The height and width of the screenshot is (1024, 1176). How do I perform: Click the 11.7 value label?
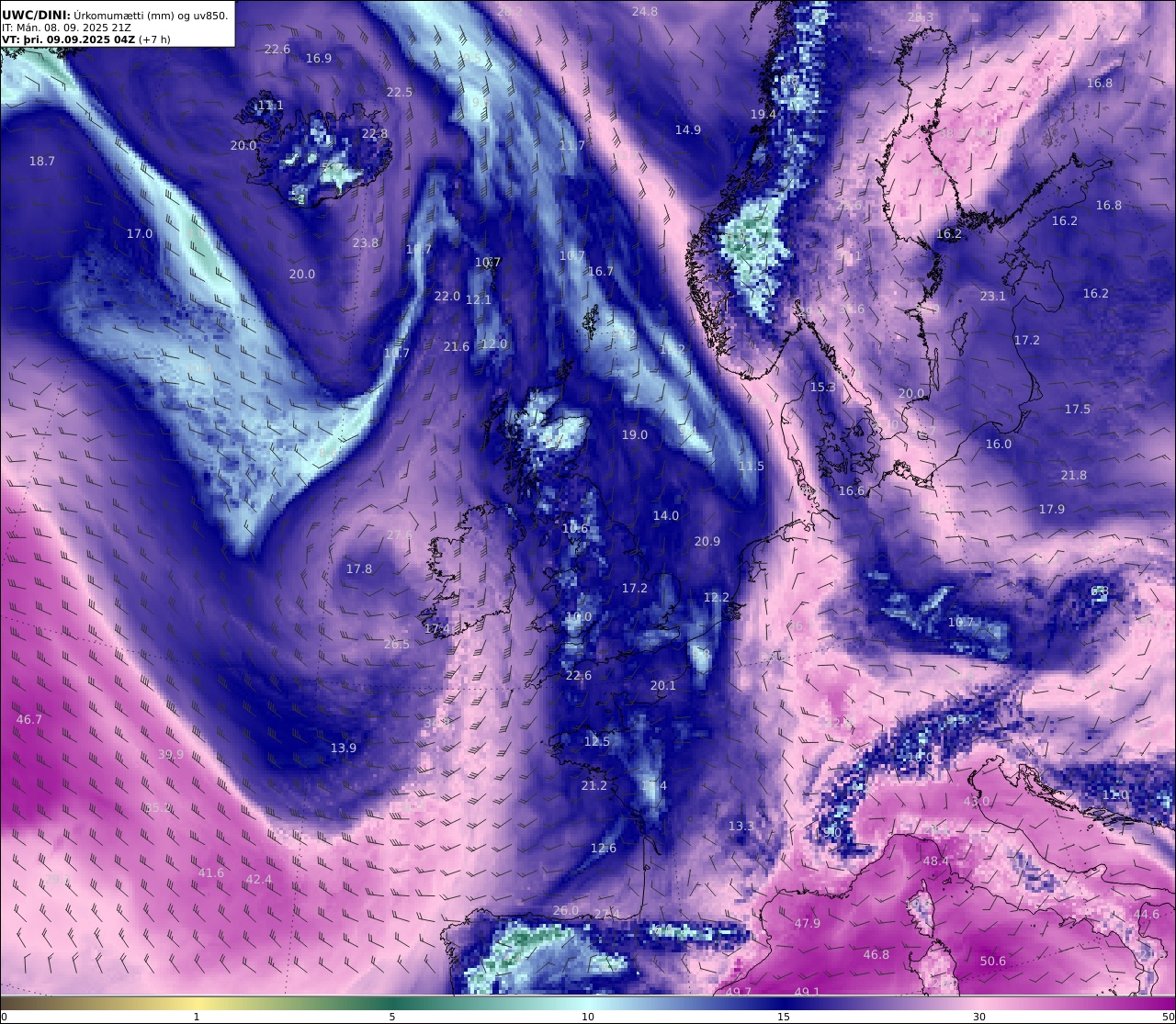pyautogui.click(x=572, y=145)
